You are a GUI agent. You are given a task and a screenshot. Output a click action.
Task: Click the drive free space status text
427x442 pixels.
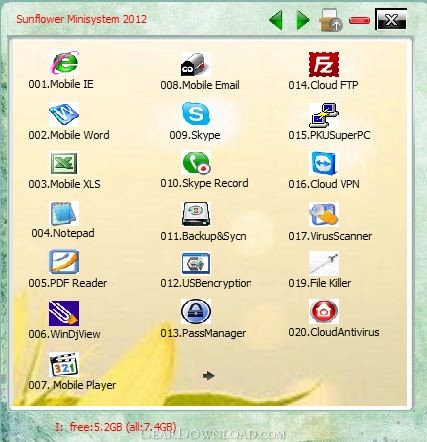point(116,427)
